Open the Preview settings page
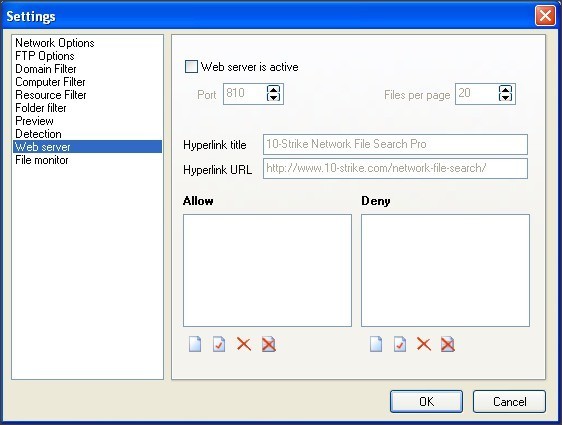This screenshot has width=562, height=425. [87, 121]
